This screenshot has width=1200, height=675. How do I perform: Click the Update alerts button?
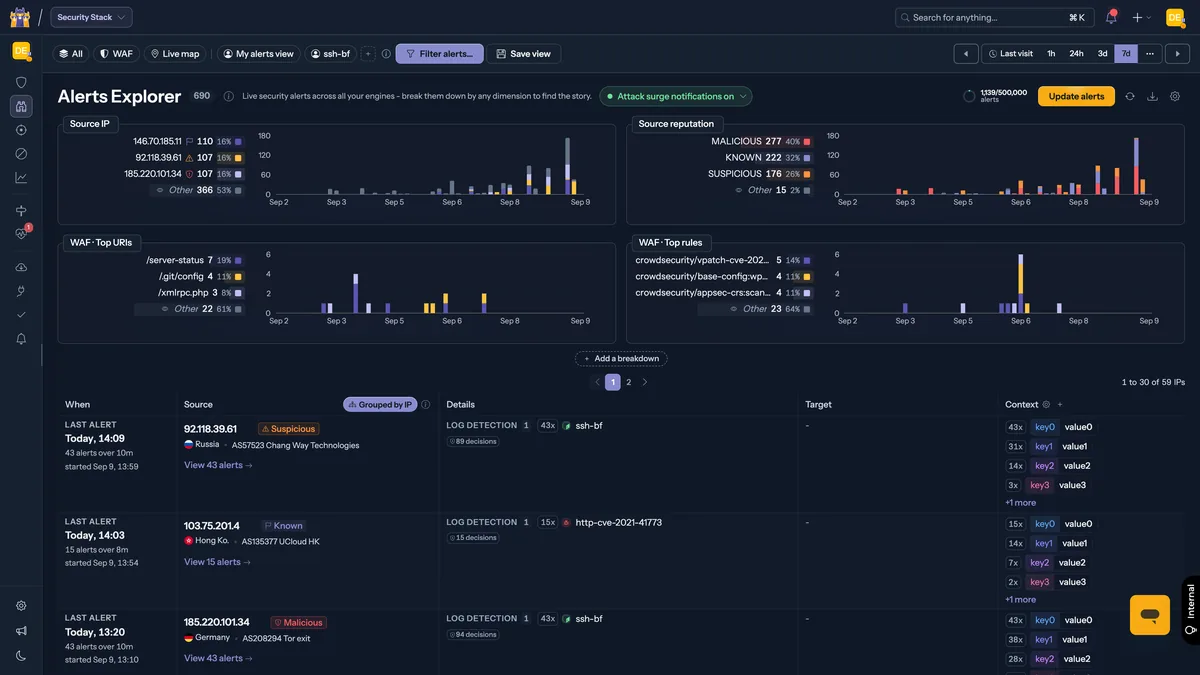[x=1076, y=96]
